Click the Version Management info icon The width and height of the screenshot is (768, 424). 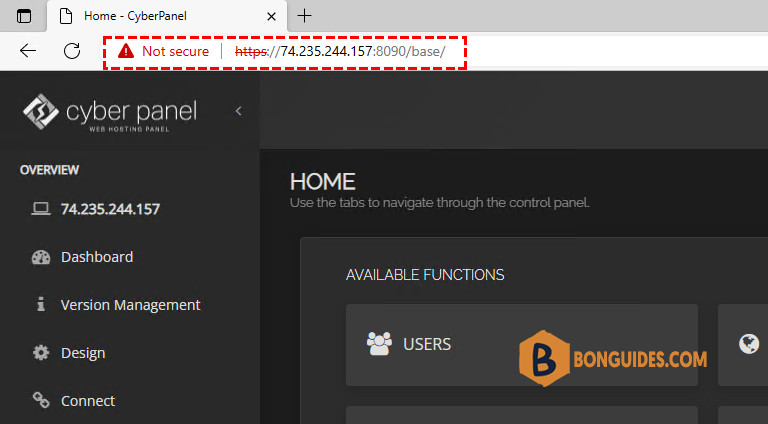click(x=41, y=304)
